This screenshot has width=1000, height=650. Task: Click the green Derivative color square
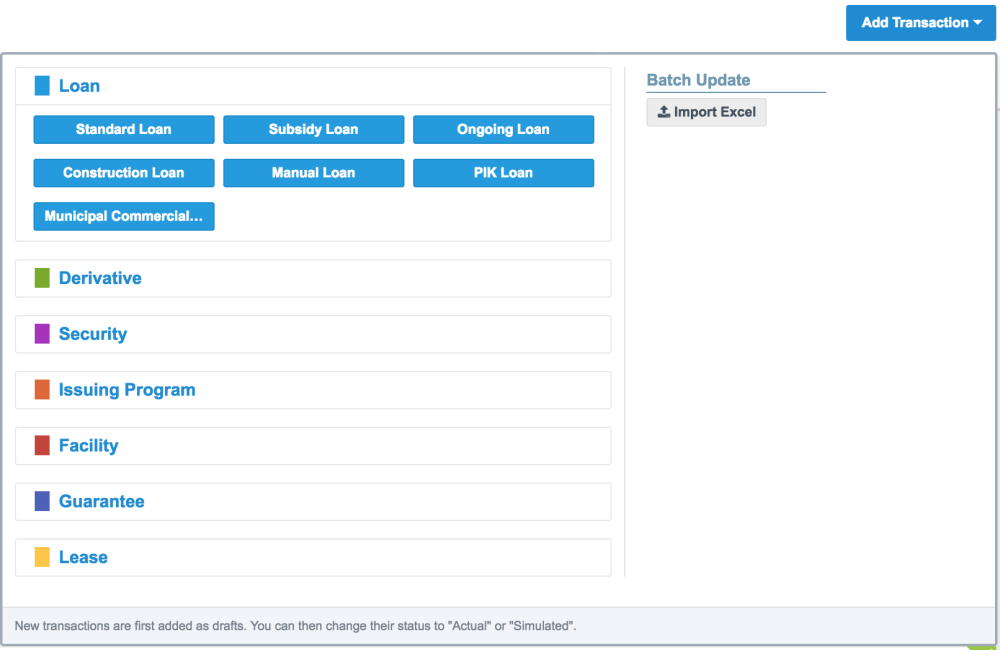[42, 277]
